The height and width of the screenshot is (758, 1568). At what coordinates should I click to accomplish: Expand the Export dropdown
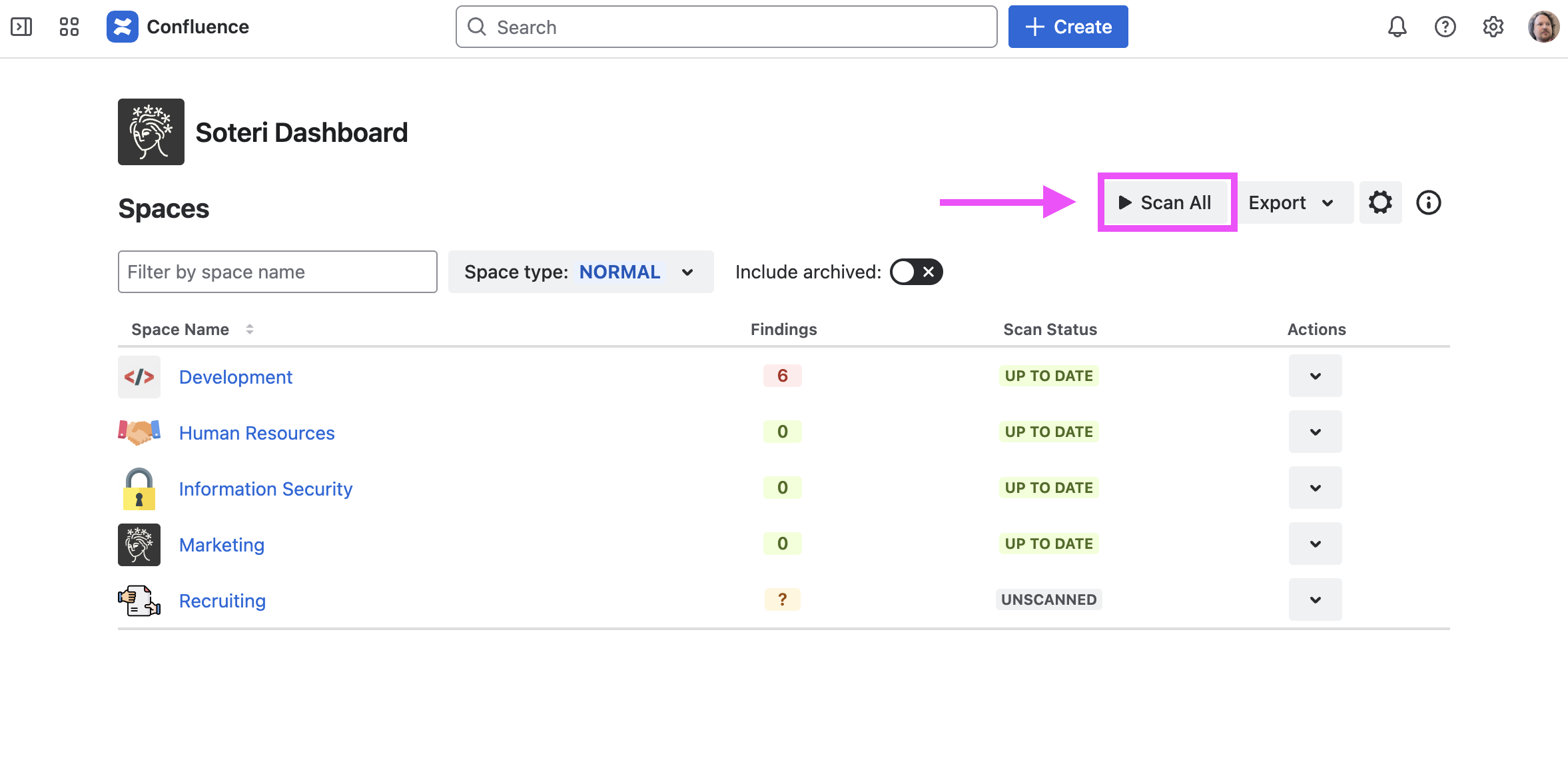coord(1291,202)
